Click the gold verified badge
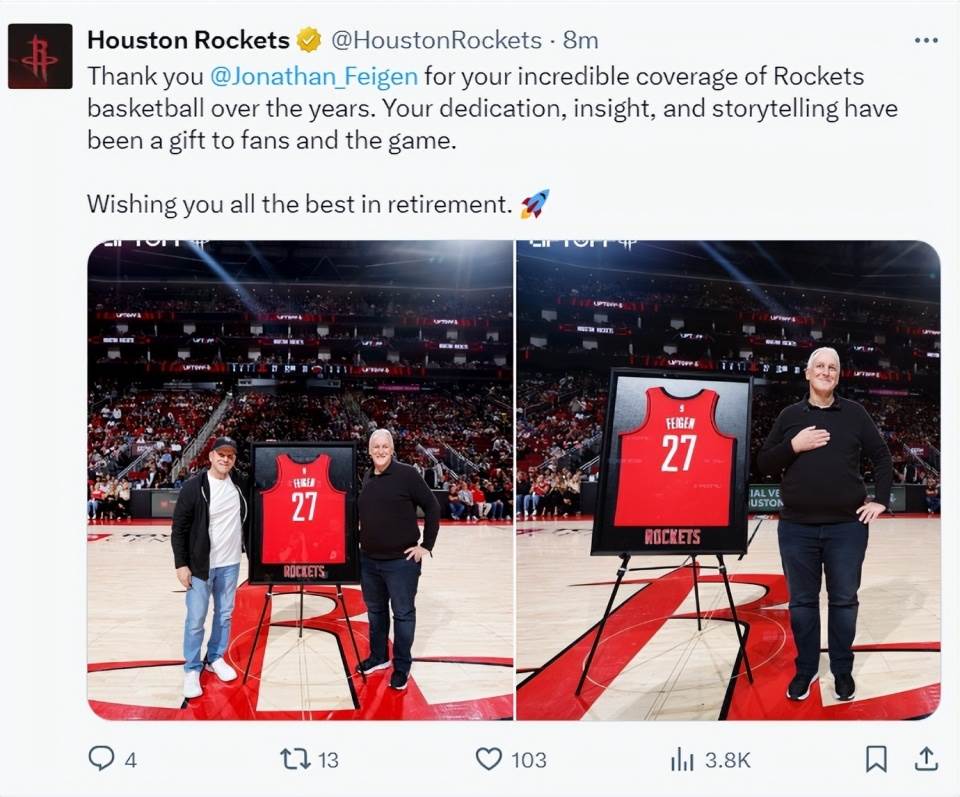The width and height of the screenshot is (960, 797). point(309,40)
